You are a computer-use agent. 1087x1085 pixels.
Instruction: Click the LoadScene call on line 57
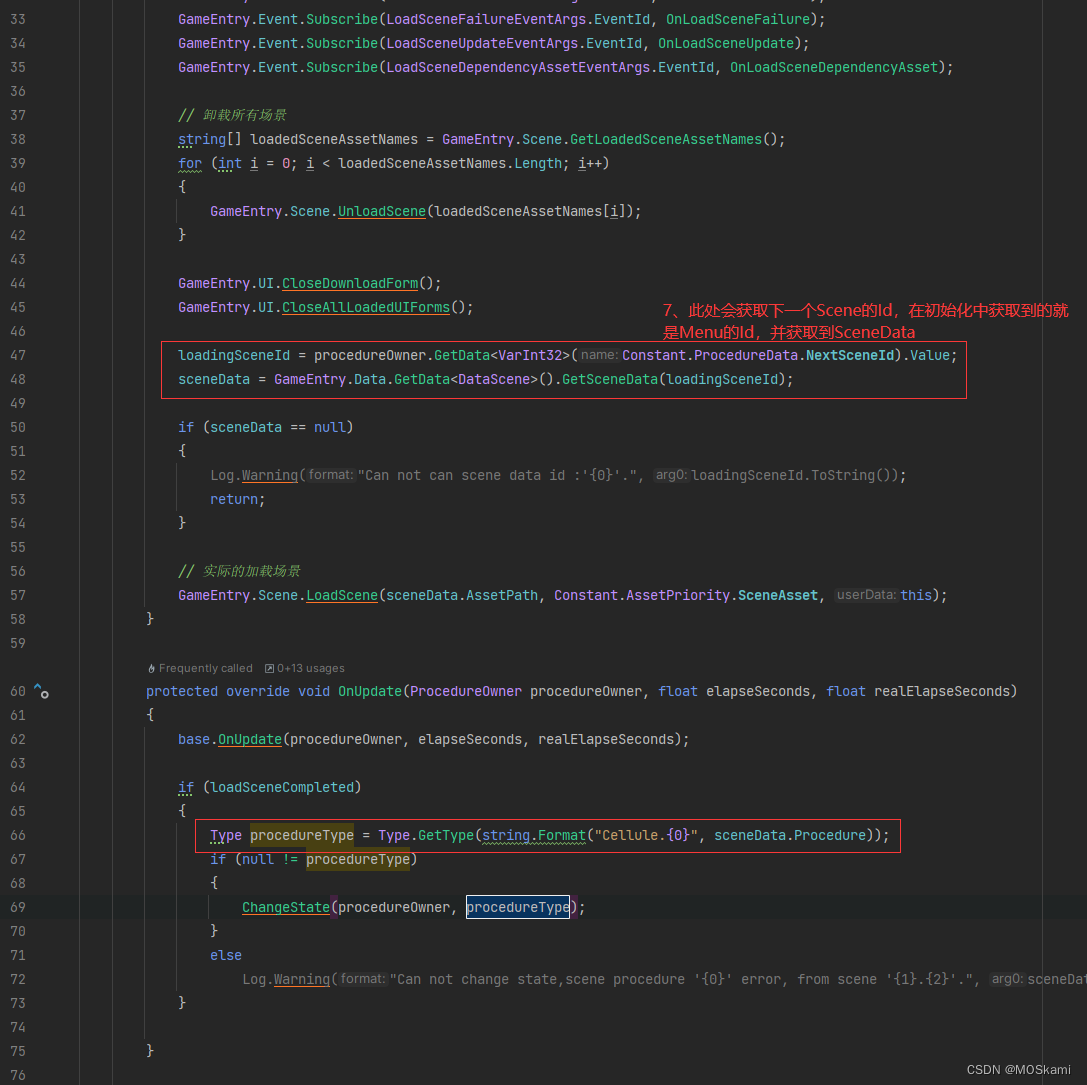pos(342,596)
